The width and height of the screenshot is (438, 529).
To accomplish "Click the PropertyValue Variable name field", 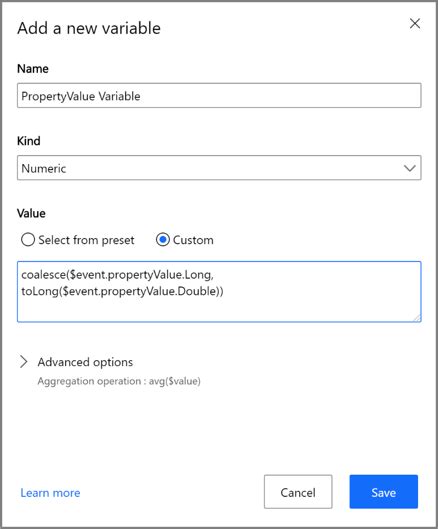I will [x=219, y=96].
